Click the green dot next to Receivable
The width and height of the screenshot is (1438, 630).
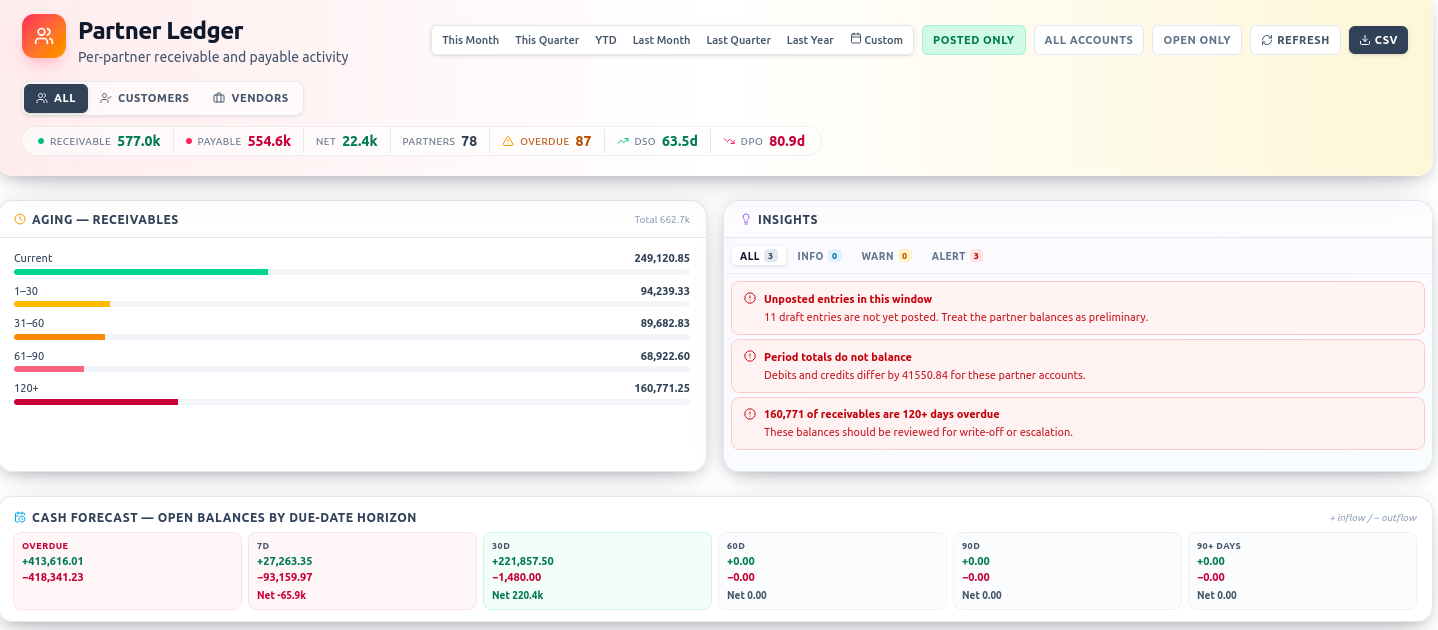41,141
